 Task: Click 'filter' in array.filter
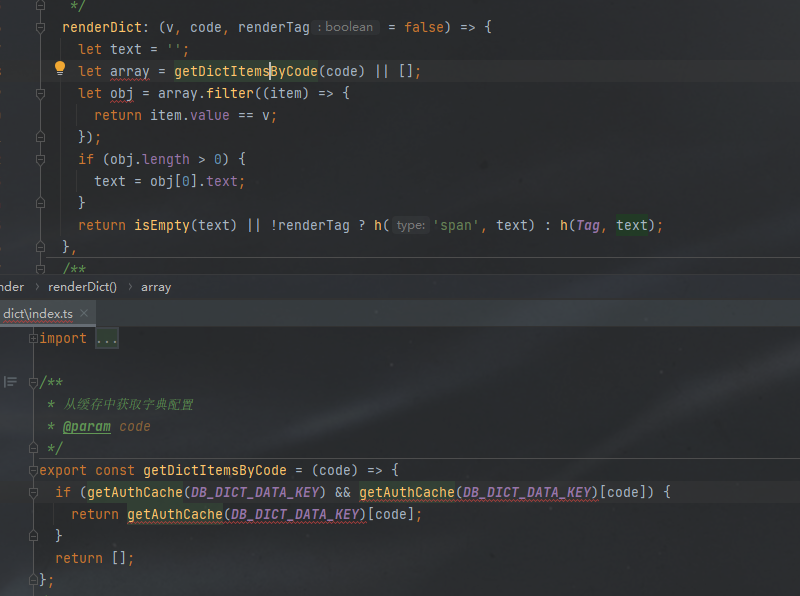coord(230,93)
